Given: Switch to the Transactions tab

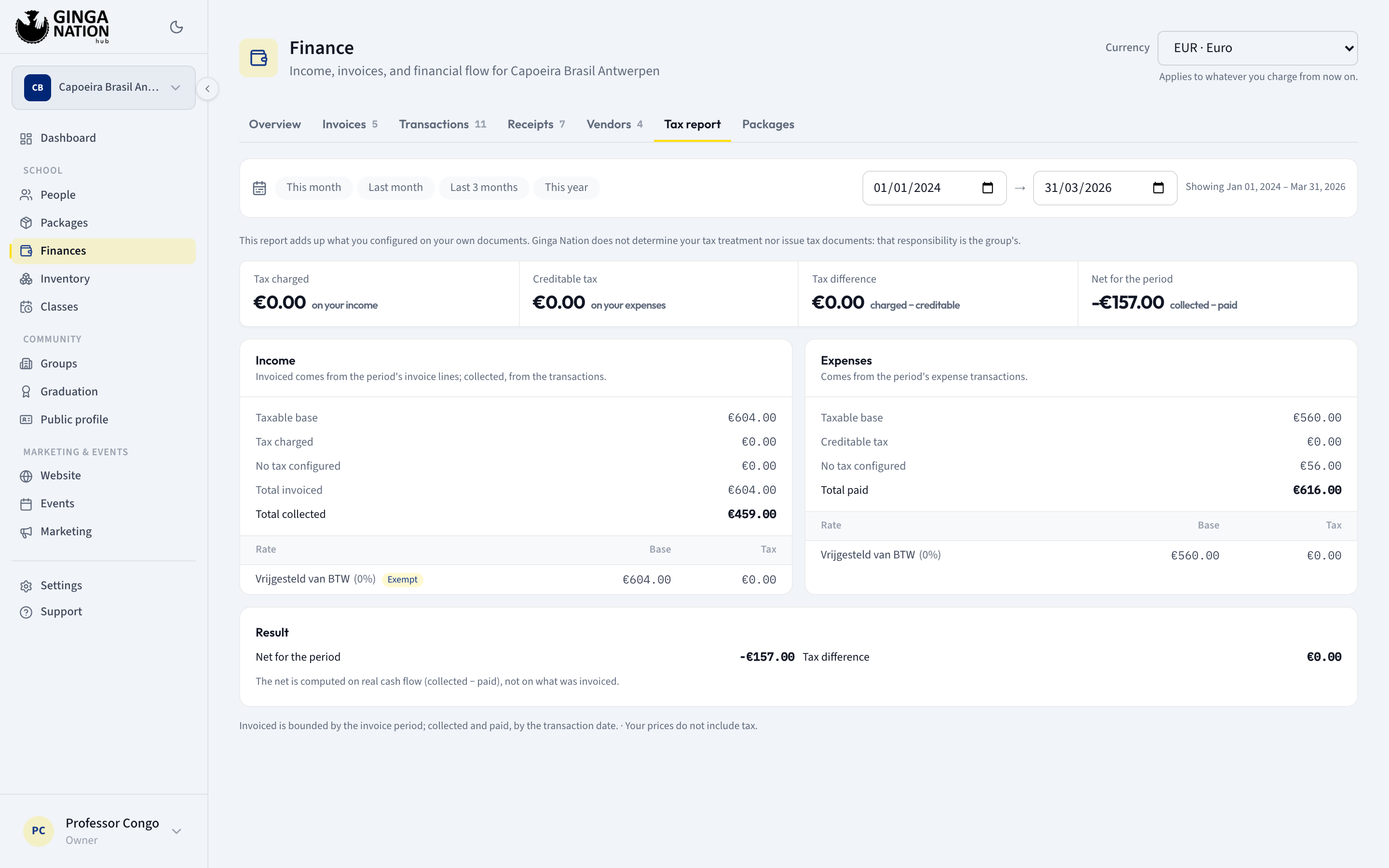Looking at the screenshot, I should (443, 124).
